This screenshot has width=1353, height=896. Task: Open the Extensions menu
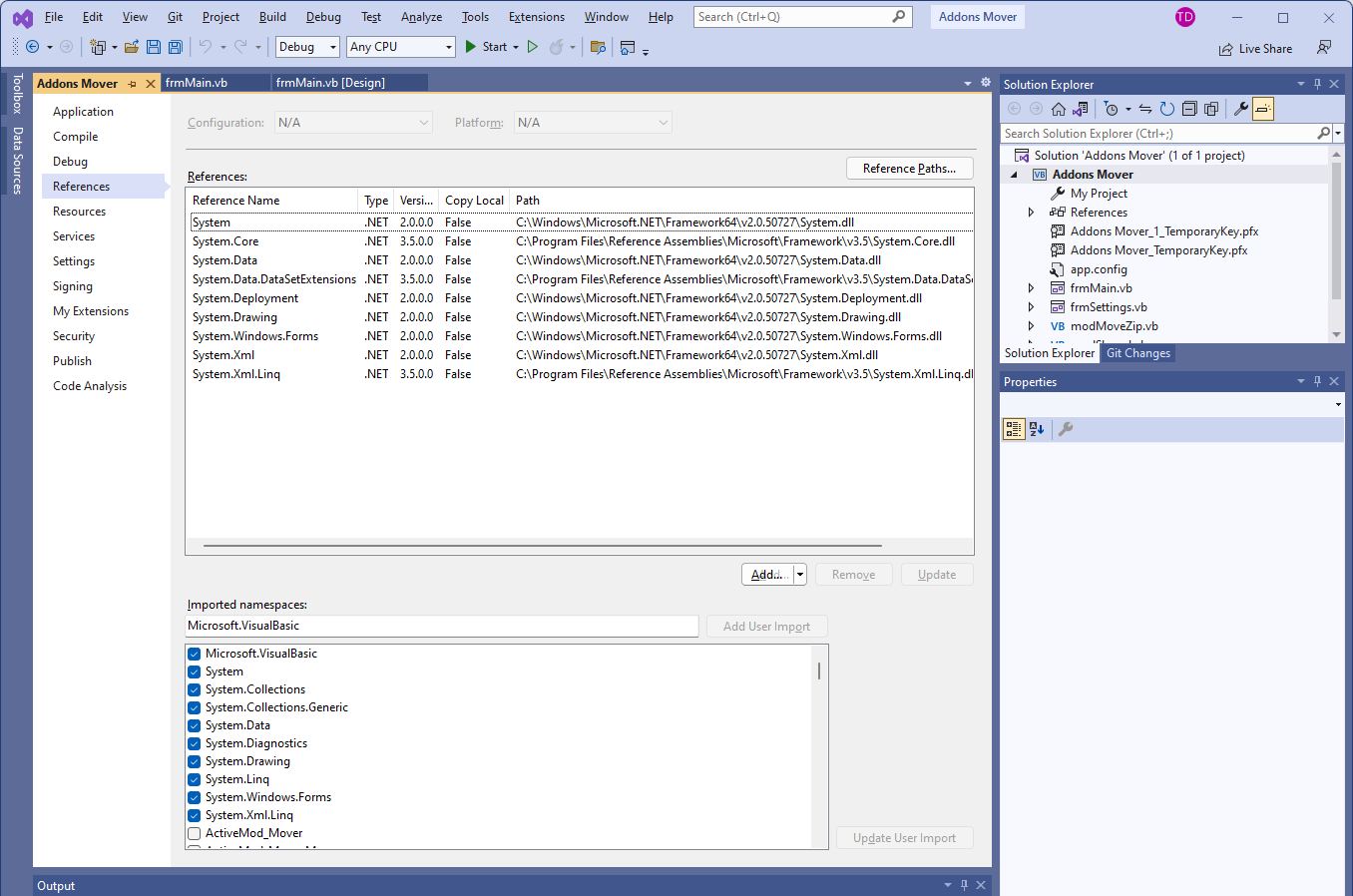pos(536,17)
